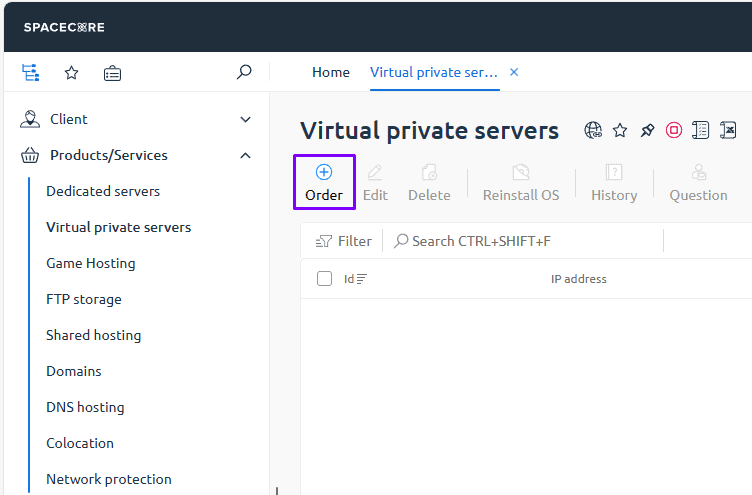The width and height of the screenshot is (752, 495).
Task: Pin the Virtual private servers page
Action: click(x=647, y=131)
